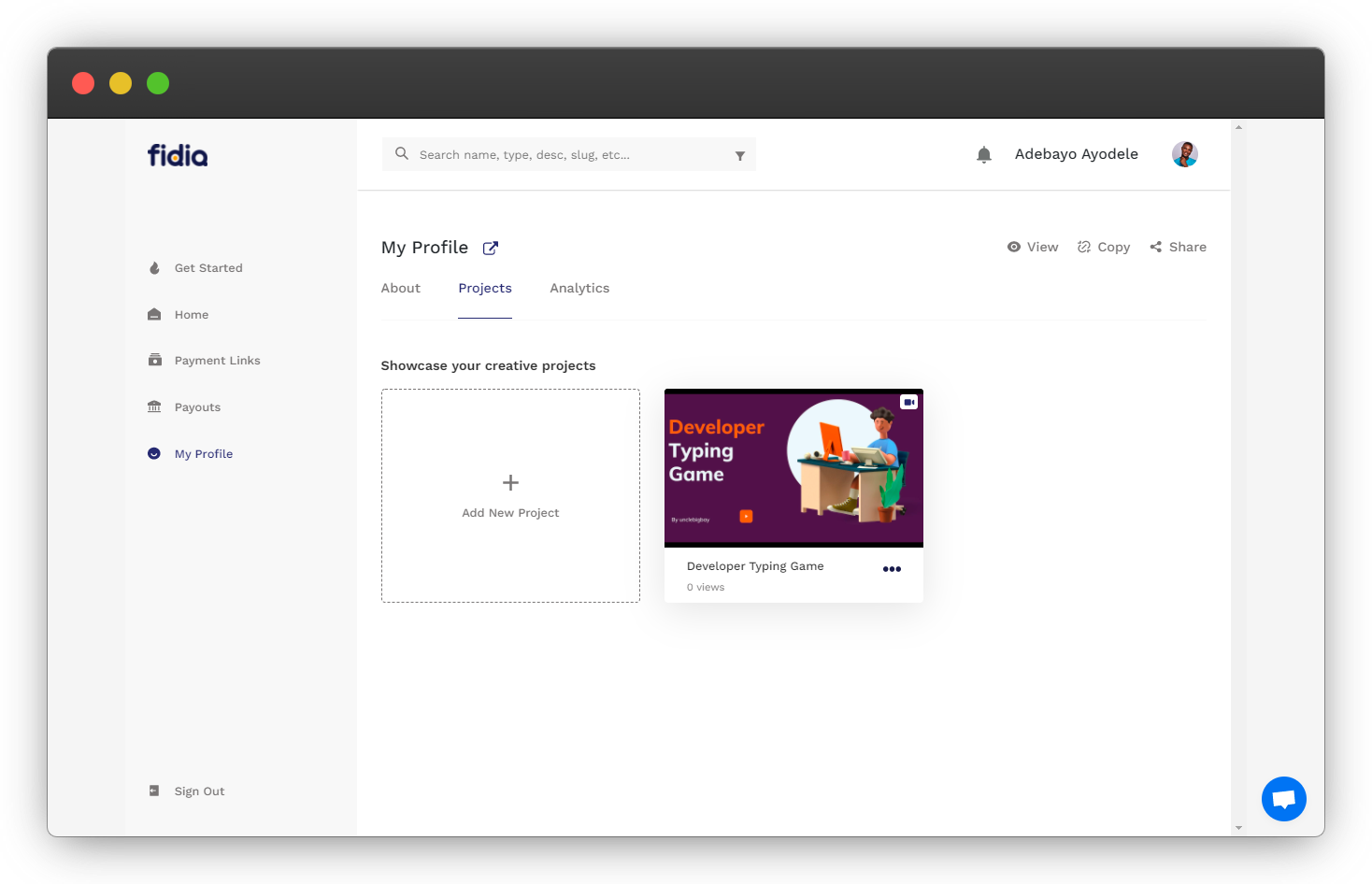Switch to the Analytics tab
Image resolution: width=1372 pixels, height=884 pixels.
pyautogui.click(x=579, y=288)
